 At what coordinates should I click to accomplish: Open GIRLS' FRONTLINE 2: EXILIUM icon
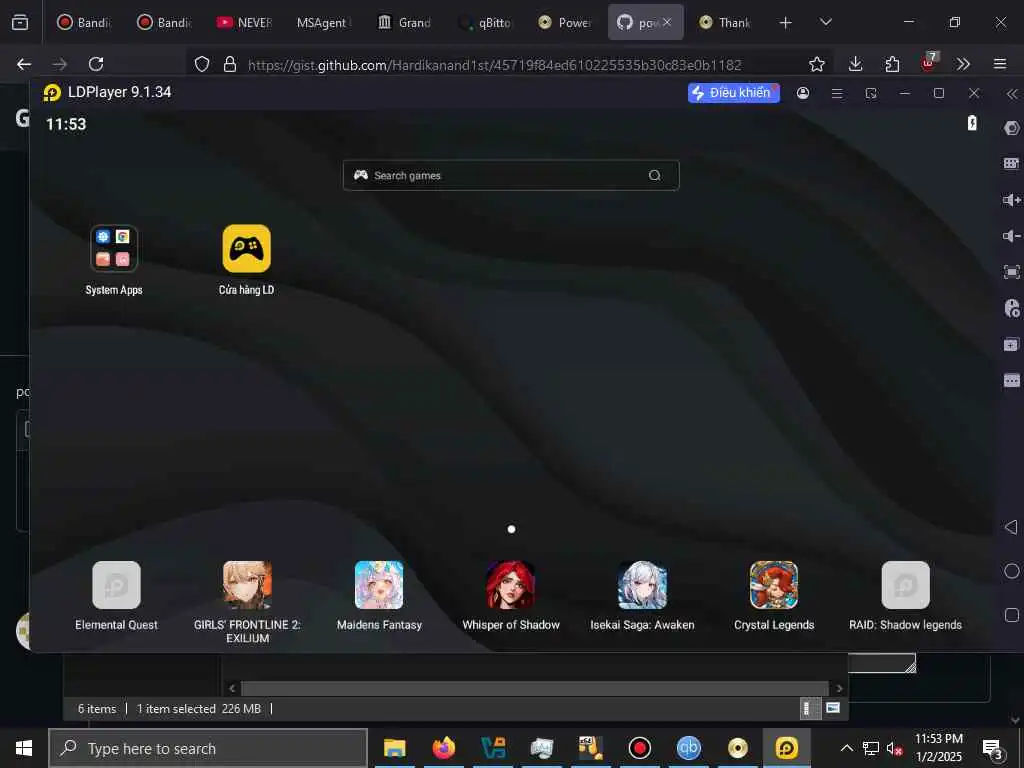point(248,585)
